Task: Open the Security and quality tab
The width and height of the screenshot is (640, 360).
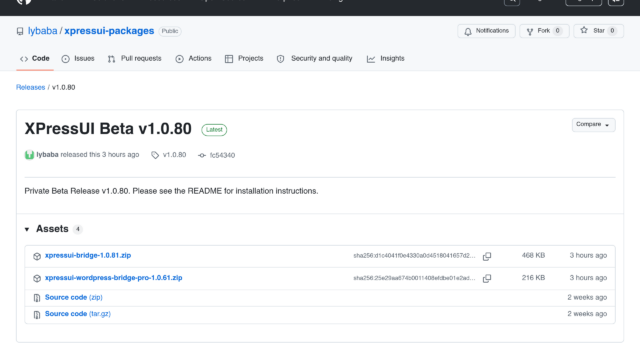Action: pos(314,59)
